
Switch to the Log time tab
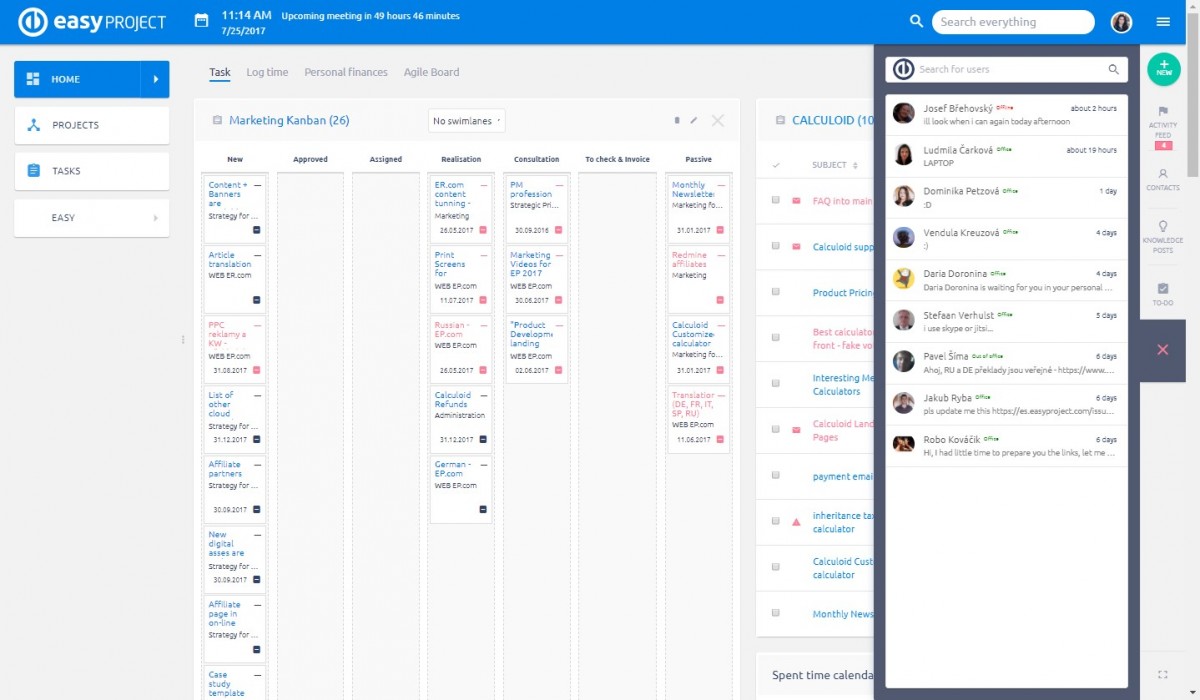coord(267,72)
